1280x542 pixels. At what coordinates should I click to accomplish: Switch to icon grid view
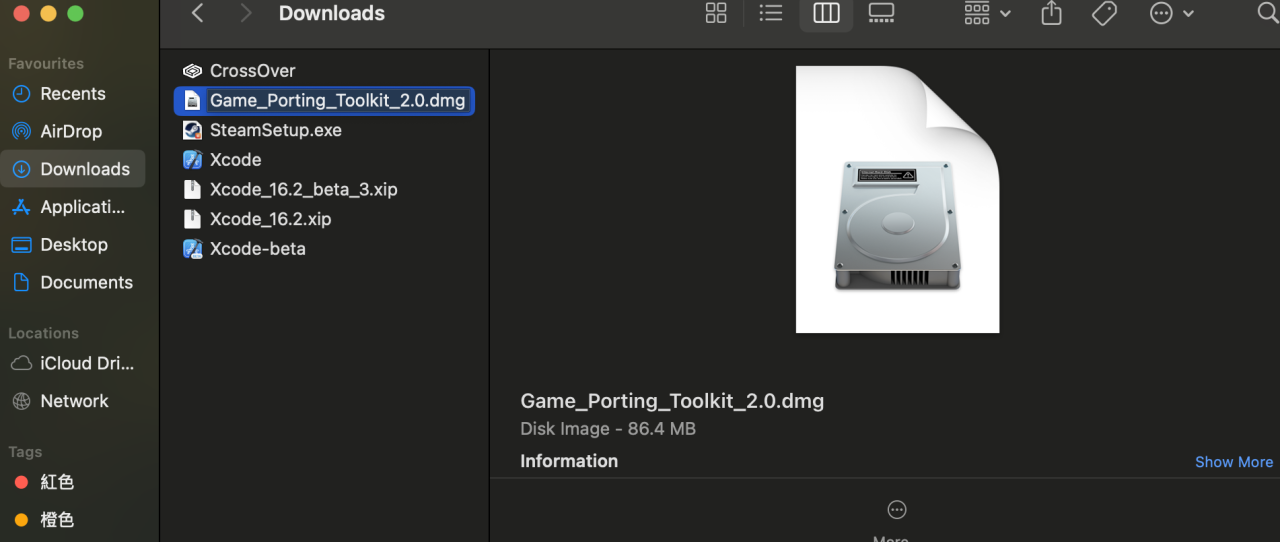[716, 13]
